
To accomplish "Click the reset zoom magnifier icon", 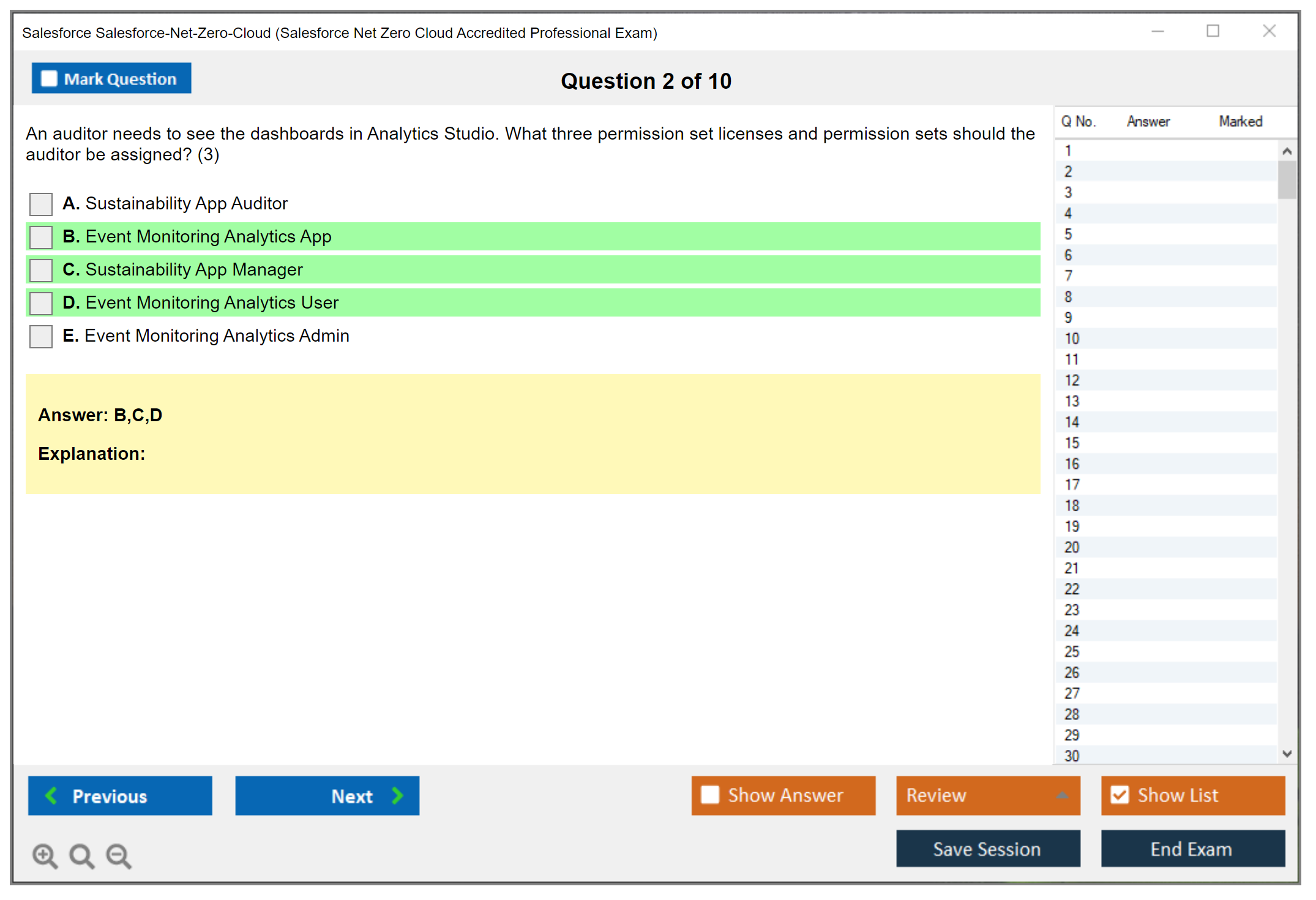I will pos(81,855).
